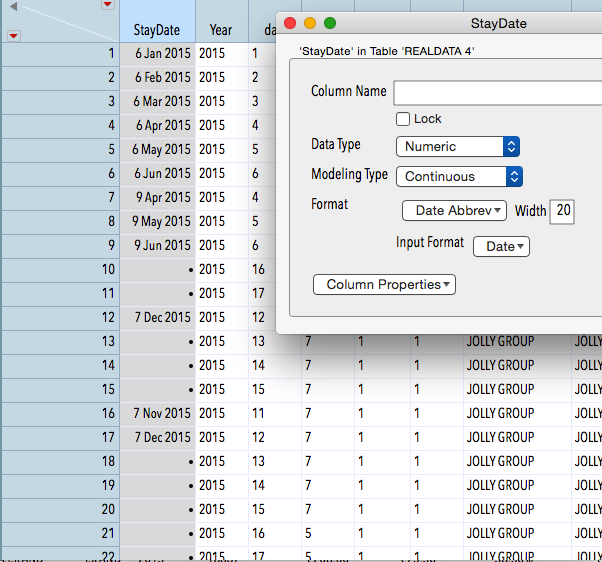Minimize the StayDate dialog with yellow button
Viewport: 602px width, 562px height.
click(310, 23)
